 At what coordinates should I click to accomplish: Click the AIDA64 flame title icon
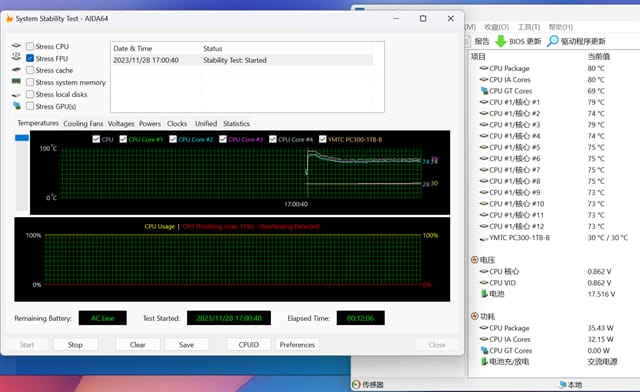9,18
